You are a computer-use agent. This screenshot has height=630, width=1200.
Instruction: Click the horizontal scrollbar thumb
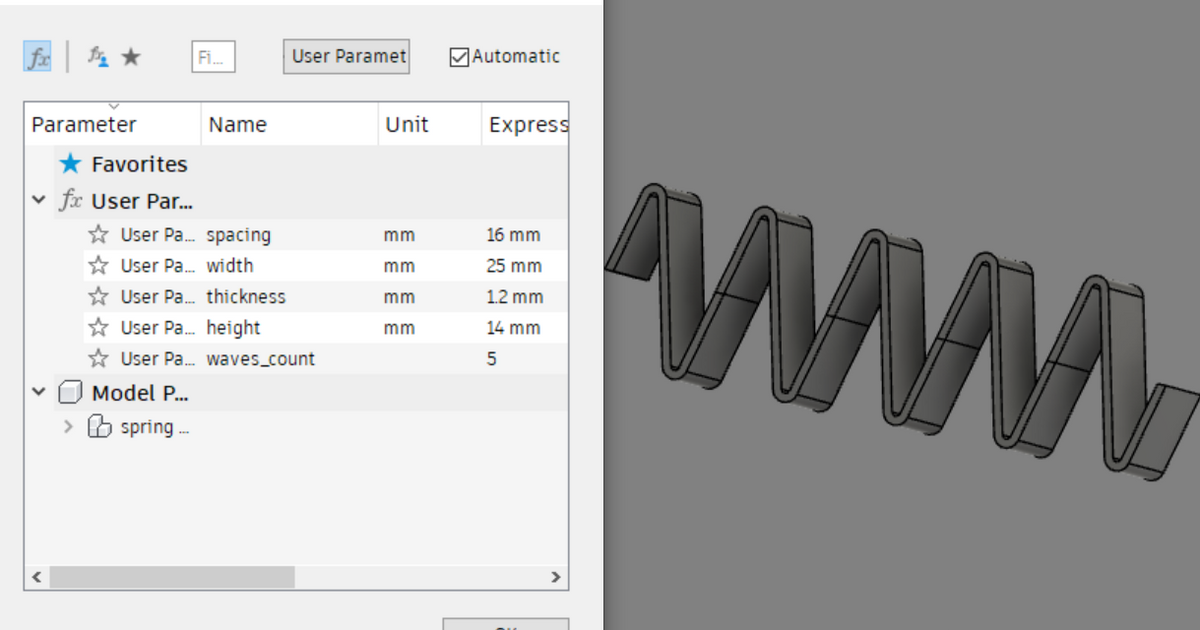pos(172,577)
